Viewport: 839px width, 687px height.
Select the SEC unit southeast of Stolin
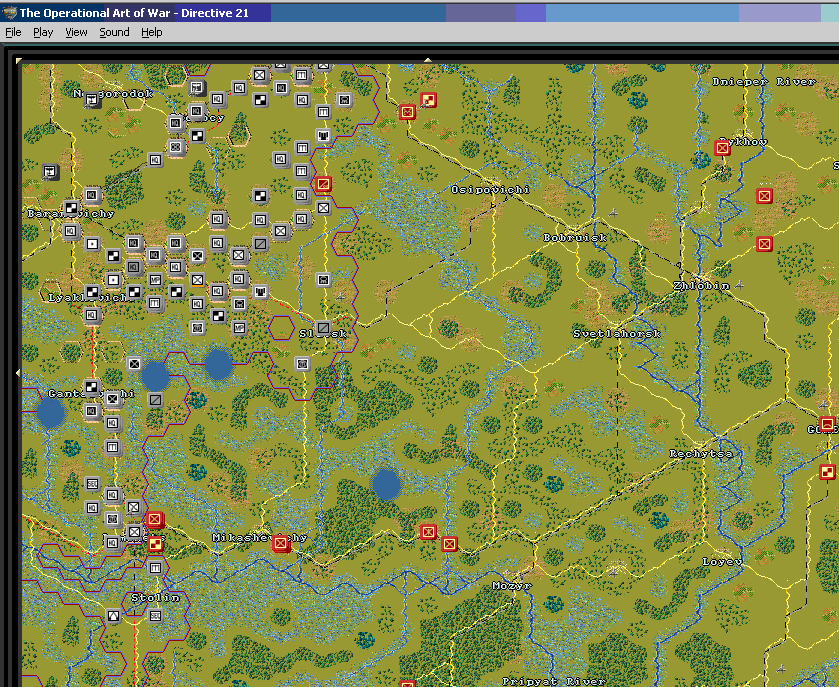pyautogui.click(x=155, y=616)
